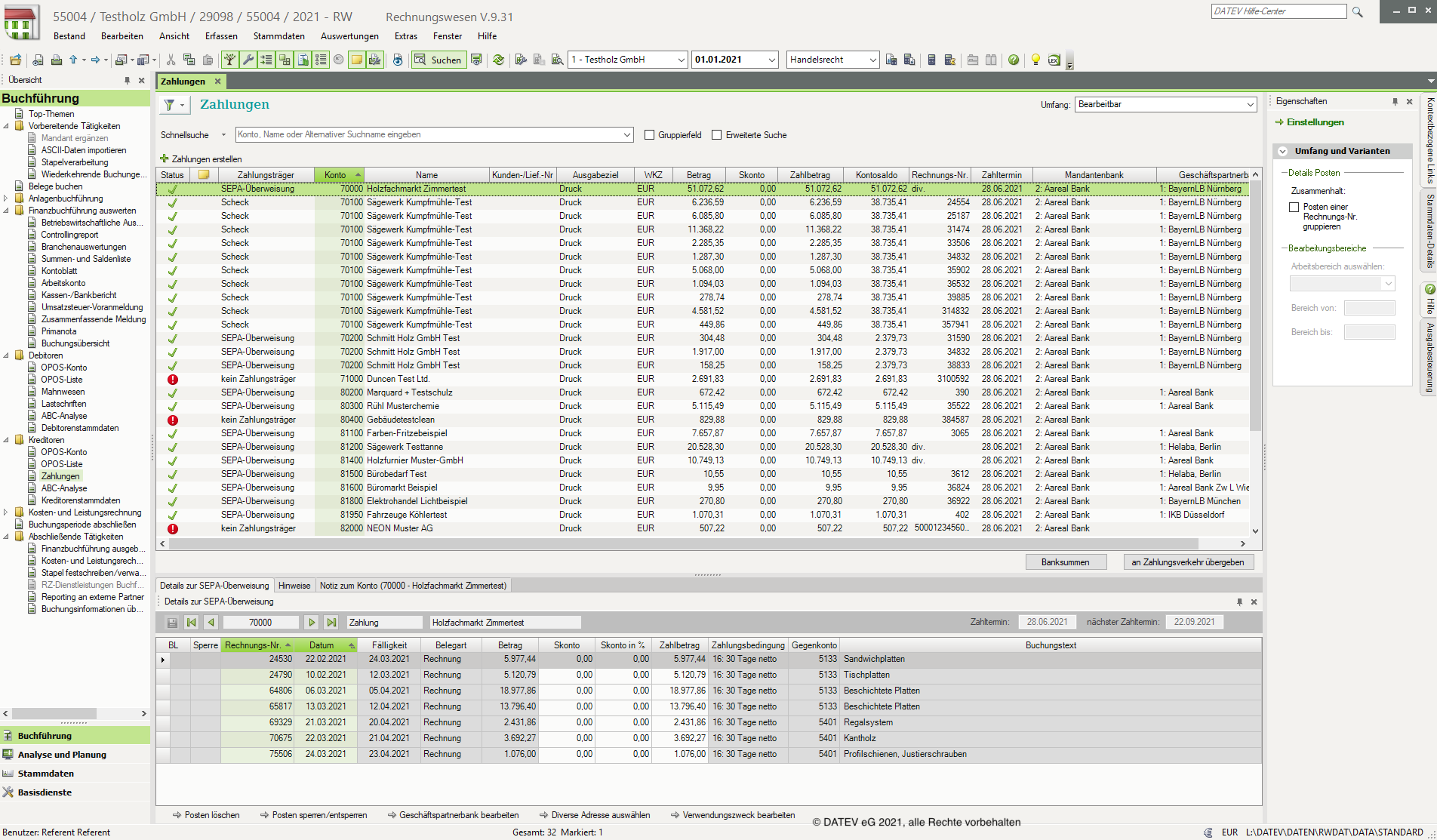
Task: Enable the Gruppierfeld checkbox
Action: (649, 135)
